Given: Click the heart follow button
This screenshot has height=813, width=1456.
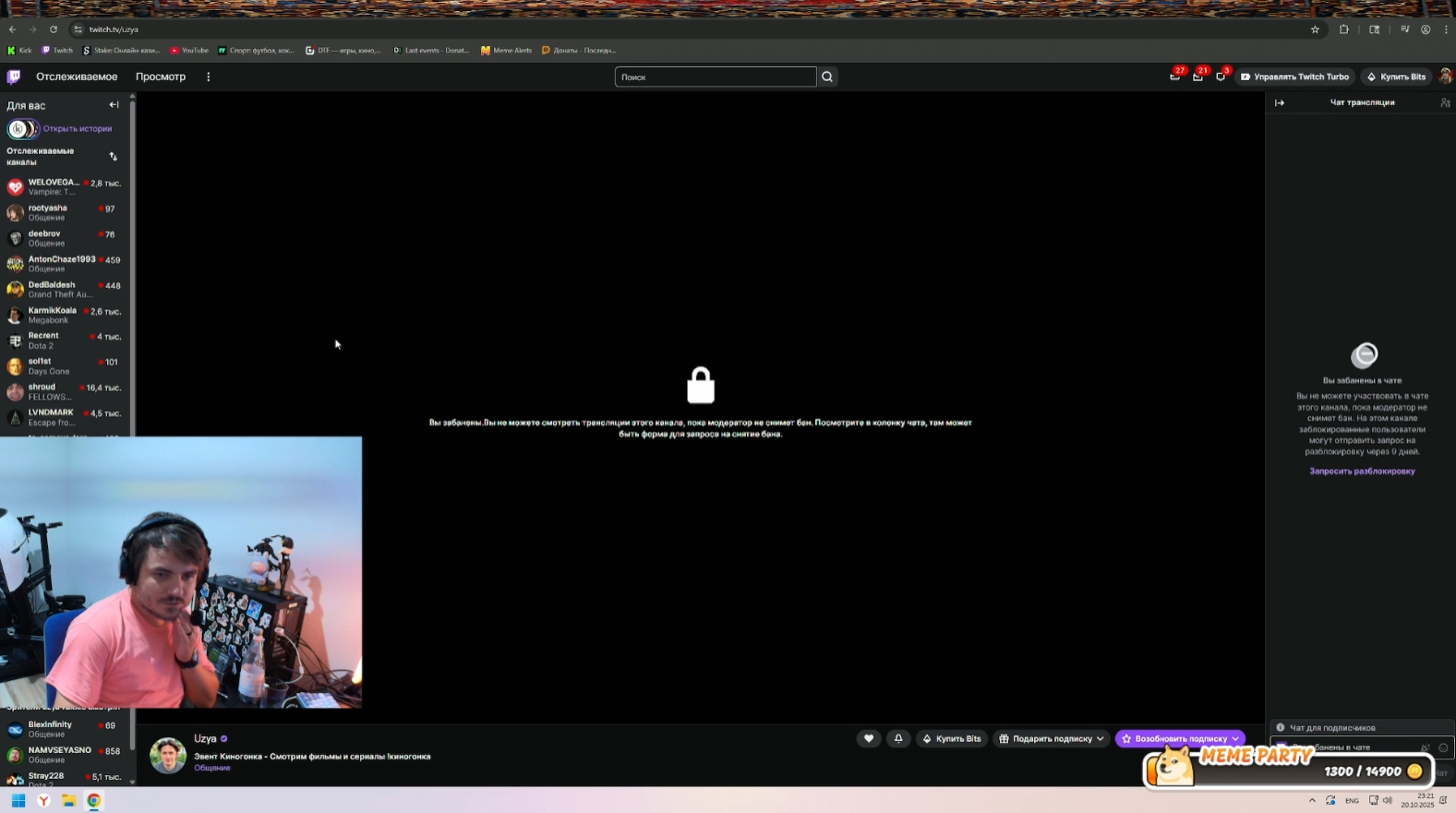Looking at the screenshot, I should (869, 738).
